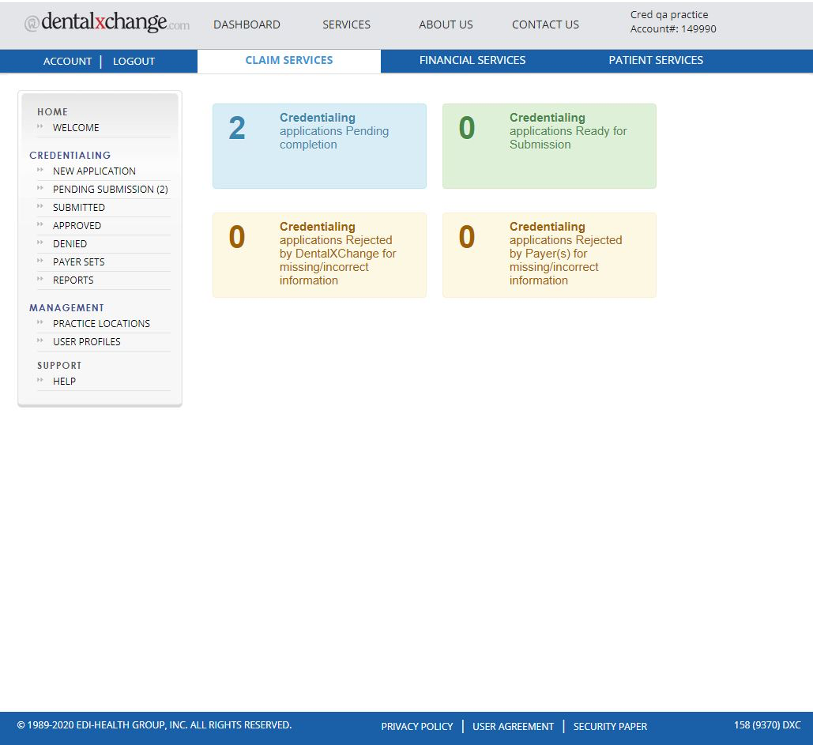The height and width of the screenshot is (745, 813).
Task: Log out using the Logout link
Action: (x=134, y=62)
